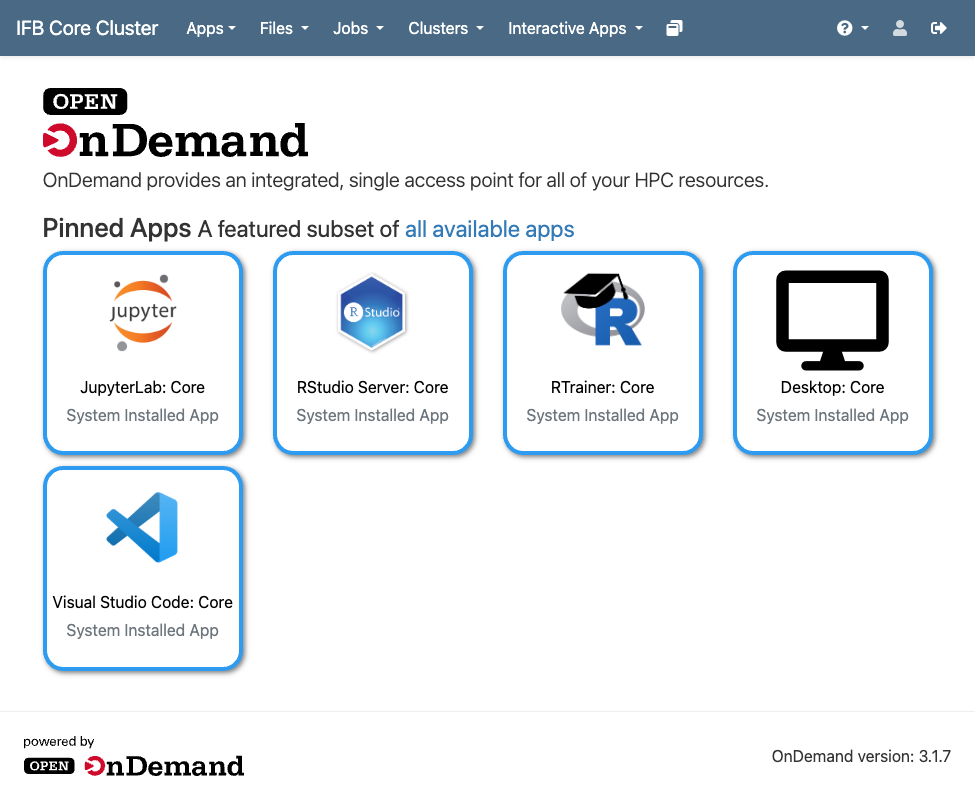975x800 pixels.
Task: Open the Help question mark menu
Action: 852,28
